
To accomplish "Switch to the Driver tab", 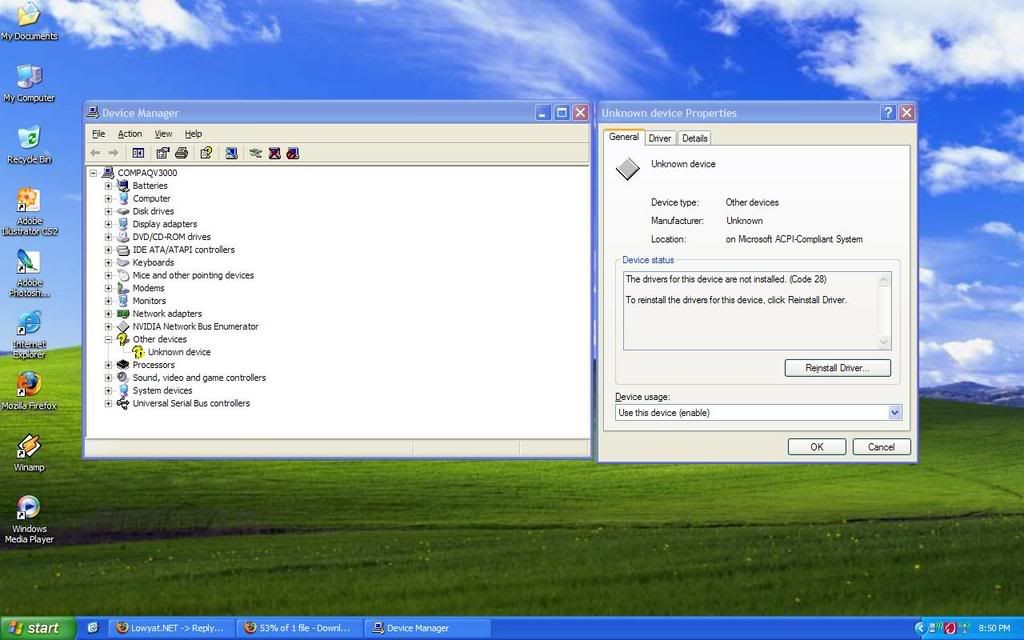I will 660,137.
